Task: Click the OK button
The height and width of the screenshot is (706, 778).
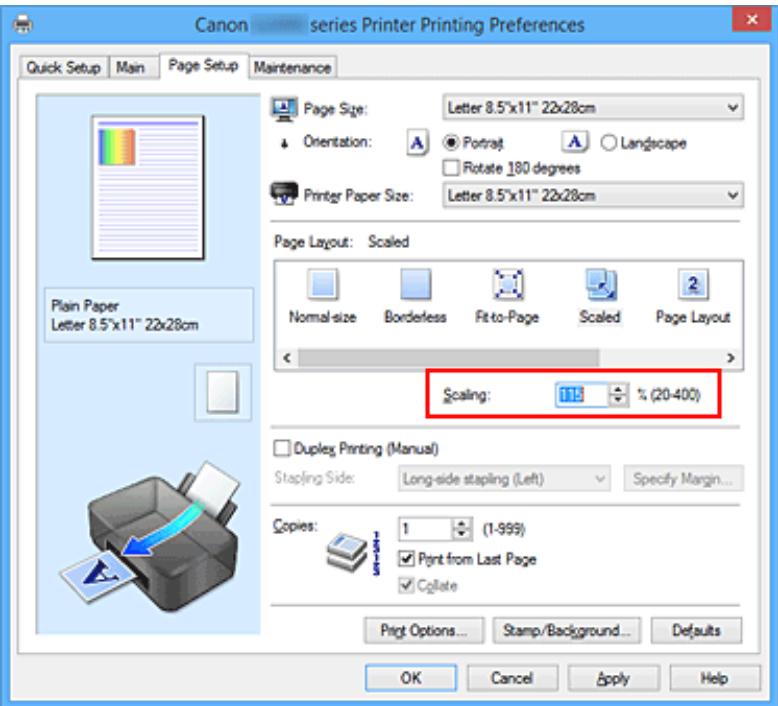Action: [411, 678]
